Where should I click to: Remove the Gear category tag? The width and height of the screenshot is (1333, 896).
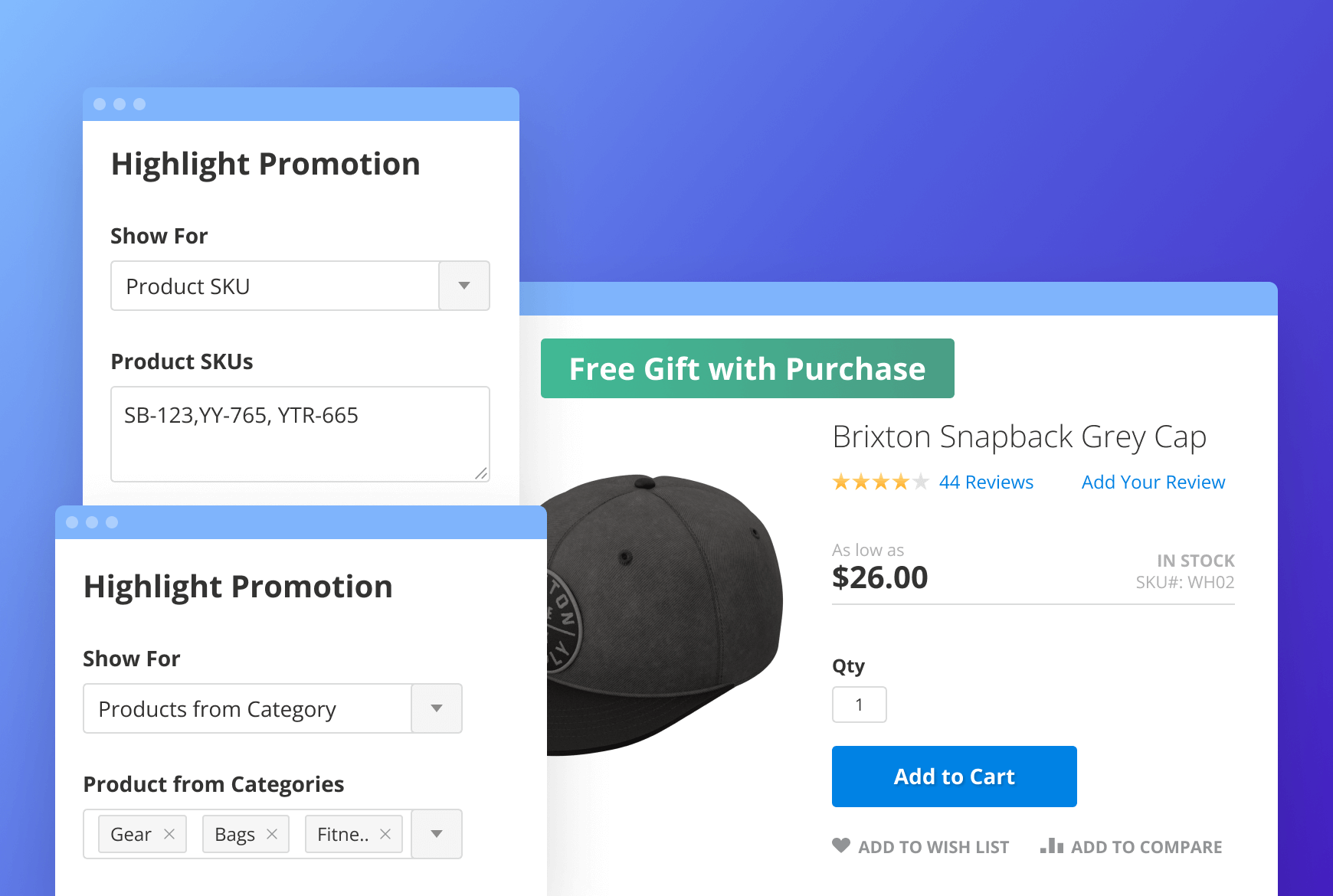[x=169, y=834]
